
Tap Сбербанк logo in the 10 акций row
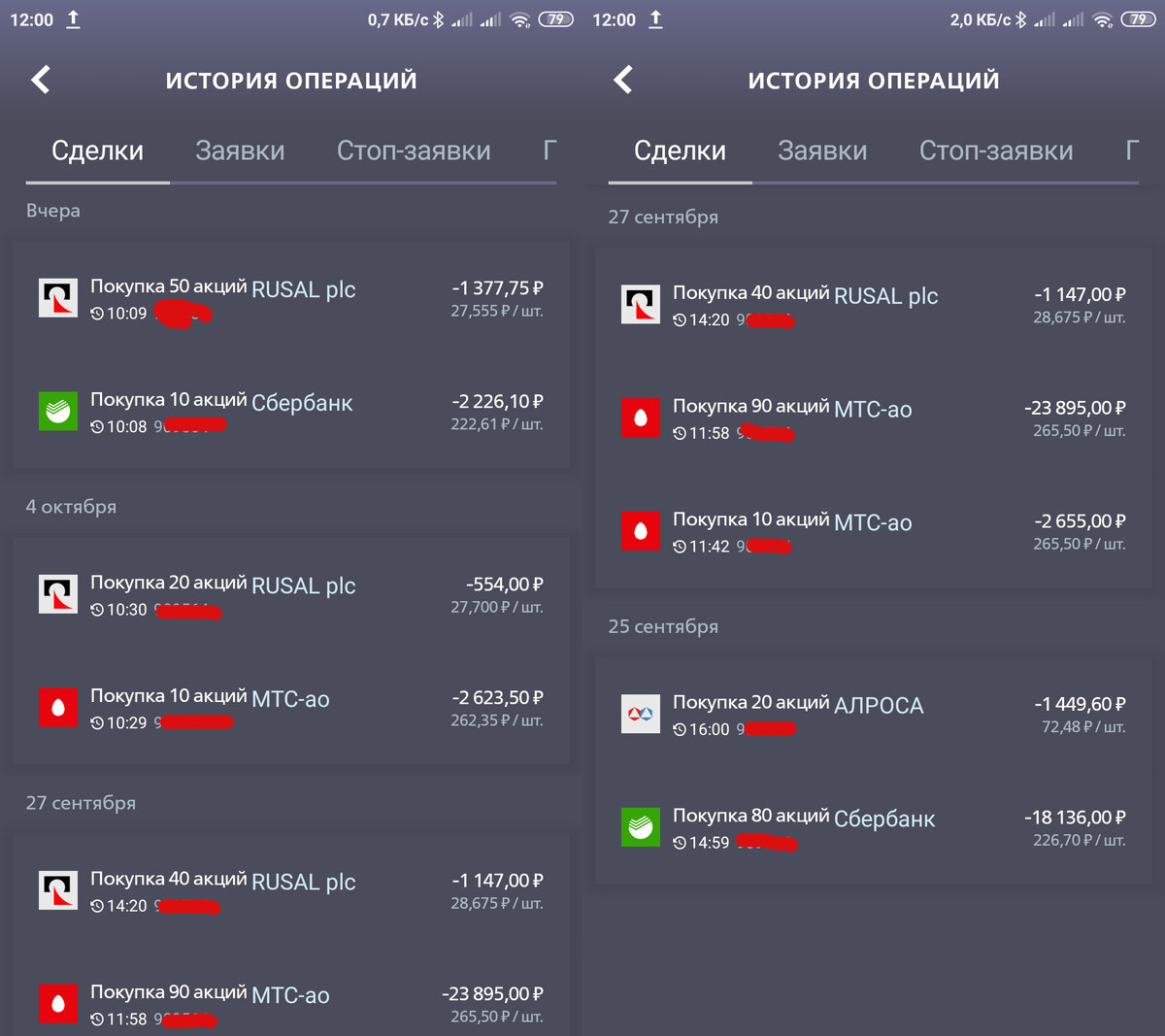tap(58, 412)
